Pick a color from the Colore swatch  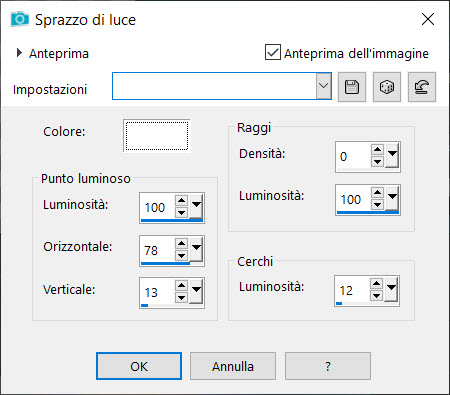pos(157,136)
